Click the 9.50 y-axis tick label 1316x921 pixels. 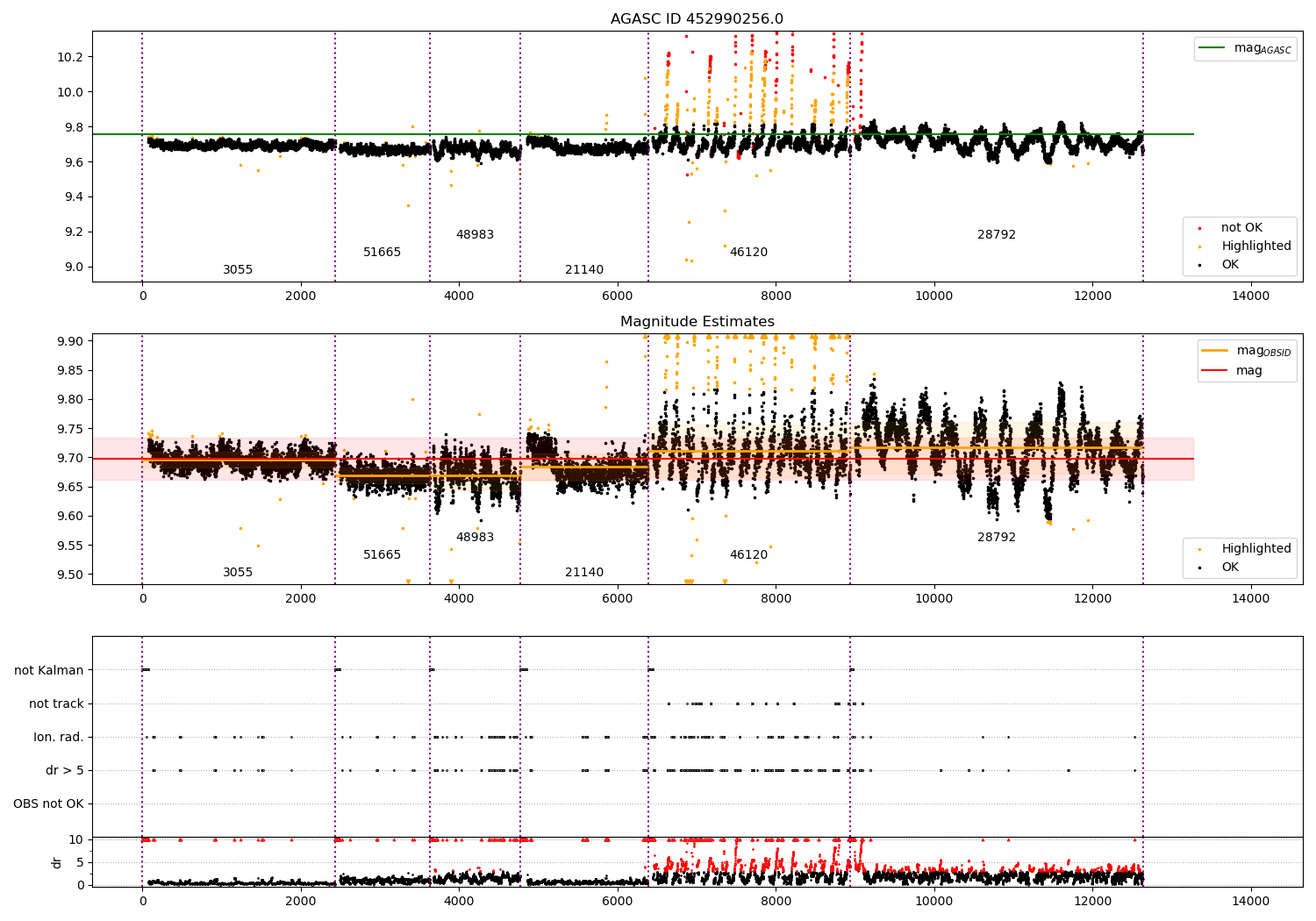(x=70, y=575)
